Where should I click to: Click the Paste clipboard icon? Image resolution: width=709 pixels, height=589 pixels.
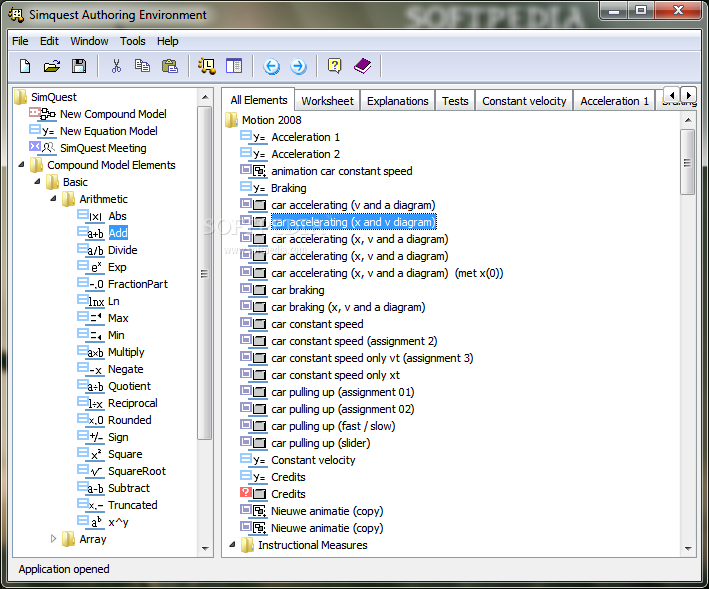point(170,66)
